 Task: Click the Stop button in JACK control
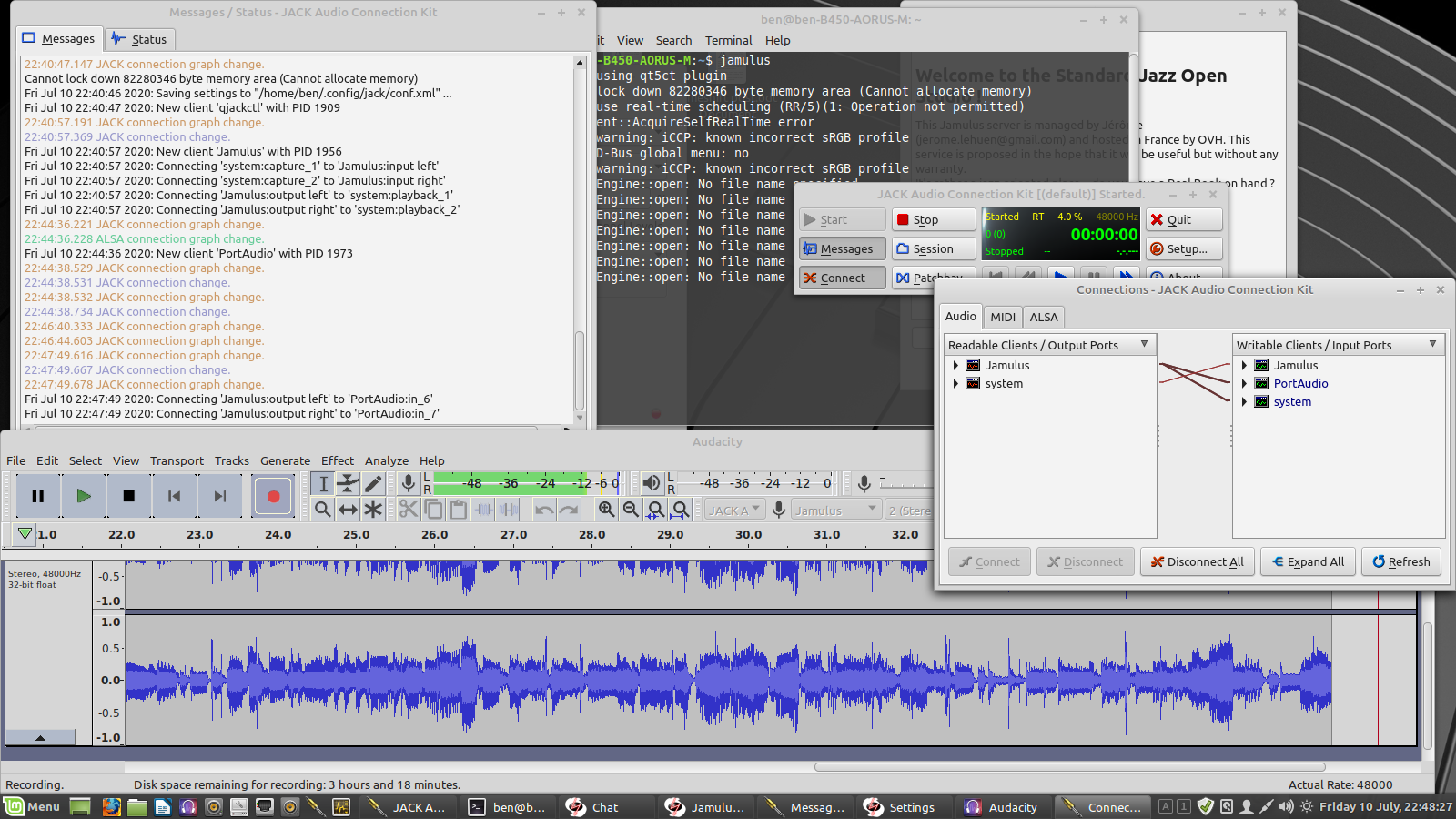coord(934,219)
